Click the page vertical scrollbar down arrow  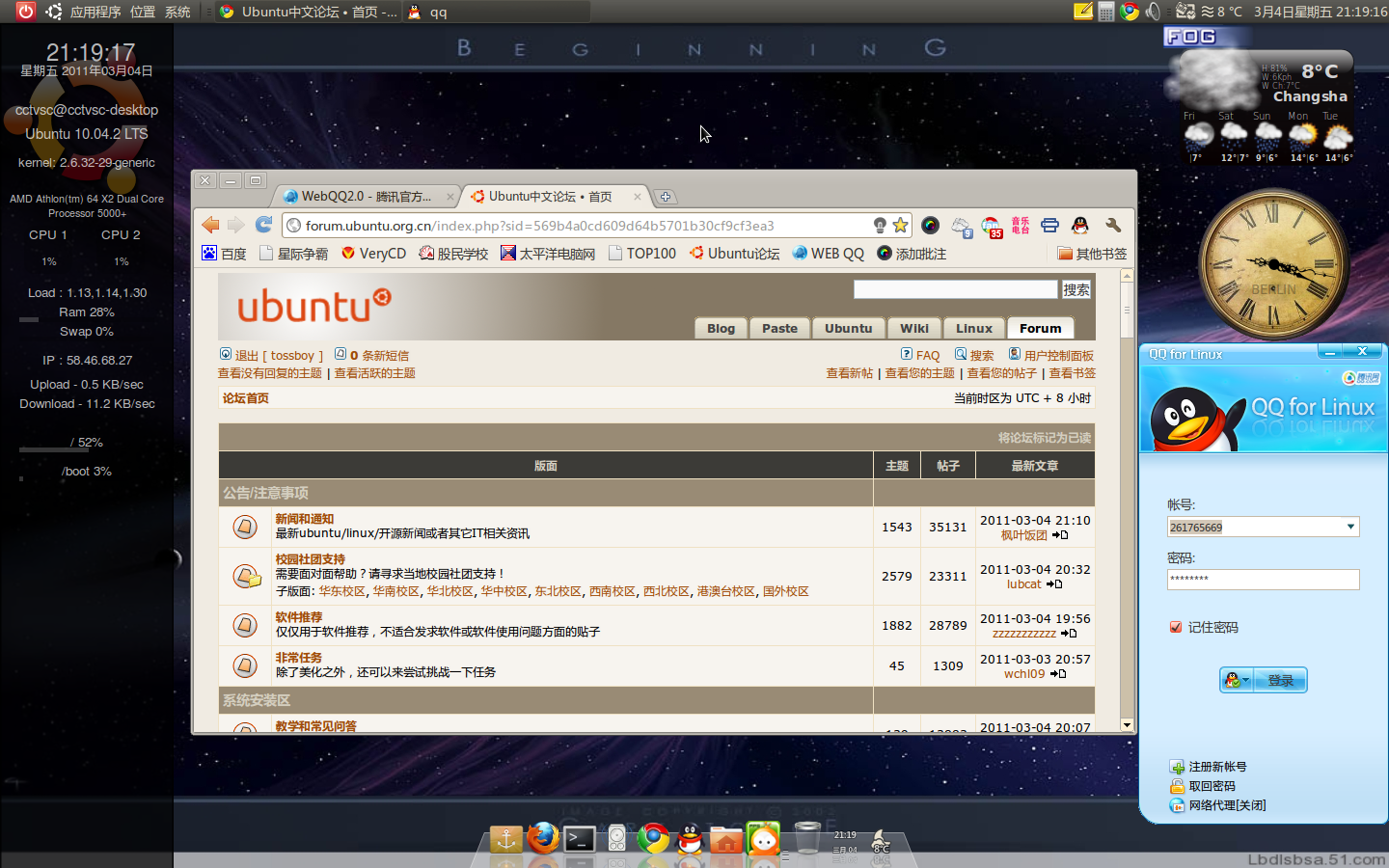[x=1127, y=724]
